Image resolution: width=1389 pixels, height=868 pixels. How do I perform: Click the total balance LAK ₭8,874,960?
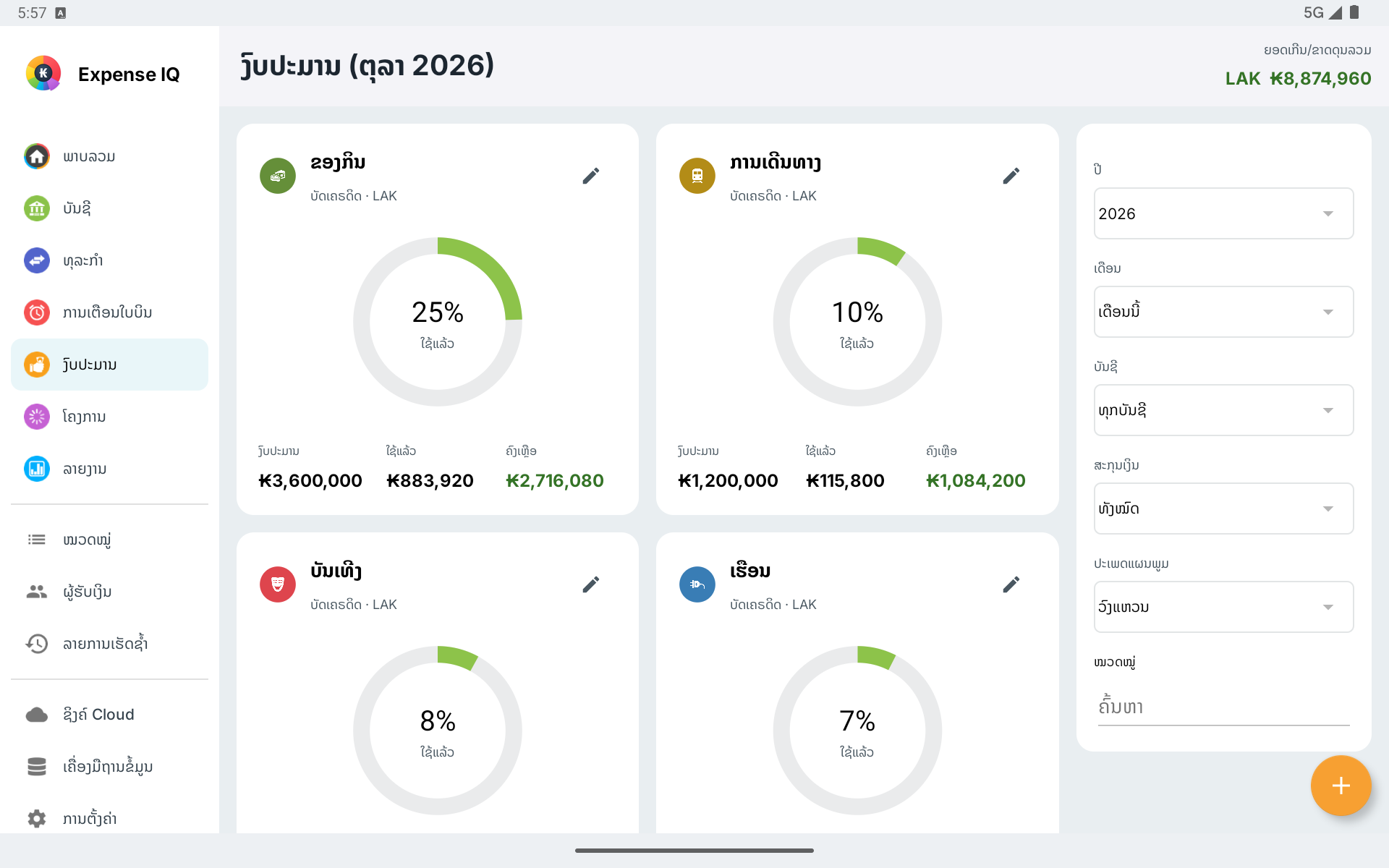click(1298, 78)
